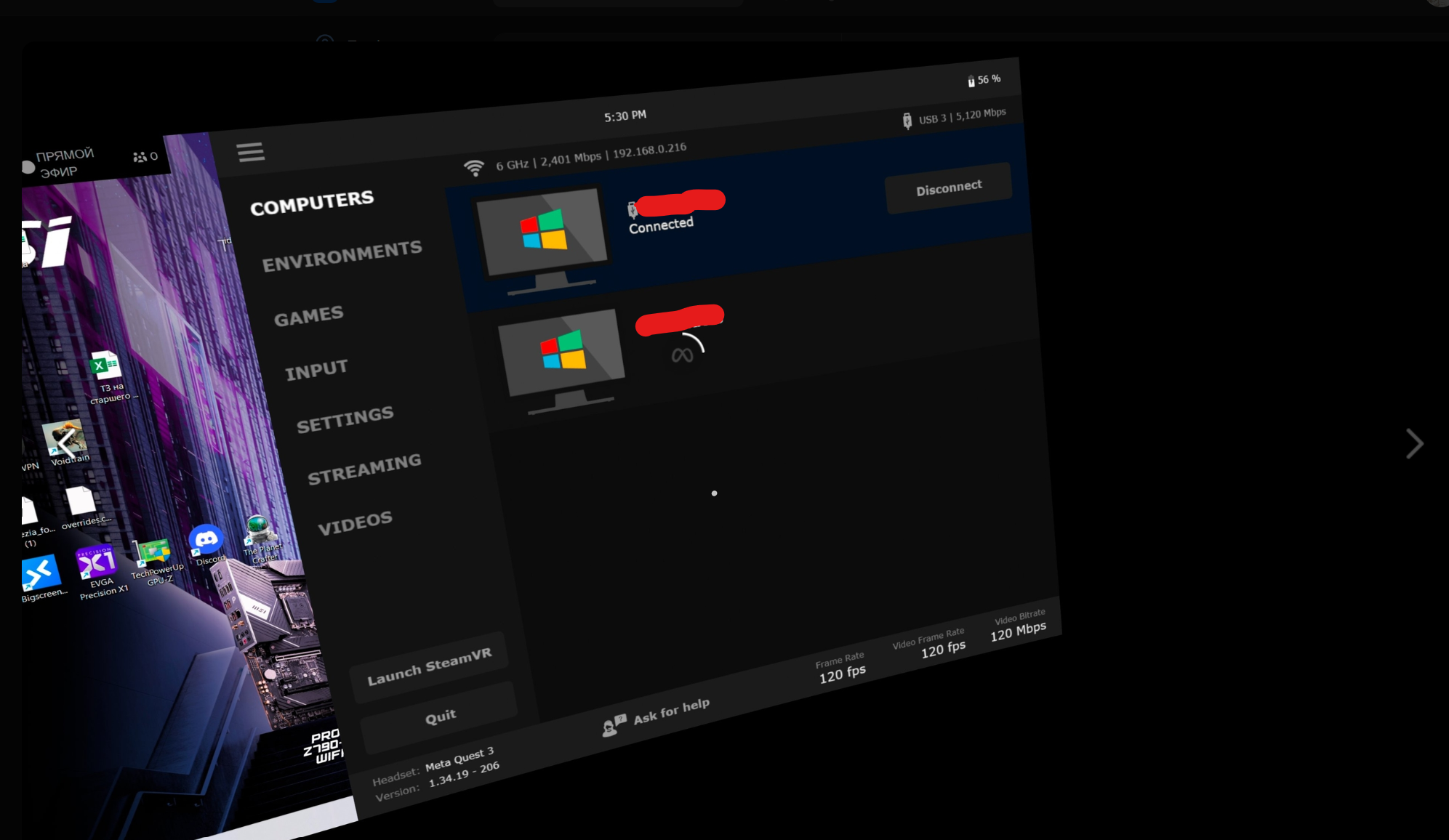
Task: Click the 56 % battery reading
Action: tap(989, 79)
